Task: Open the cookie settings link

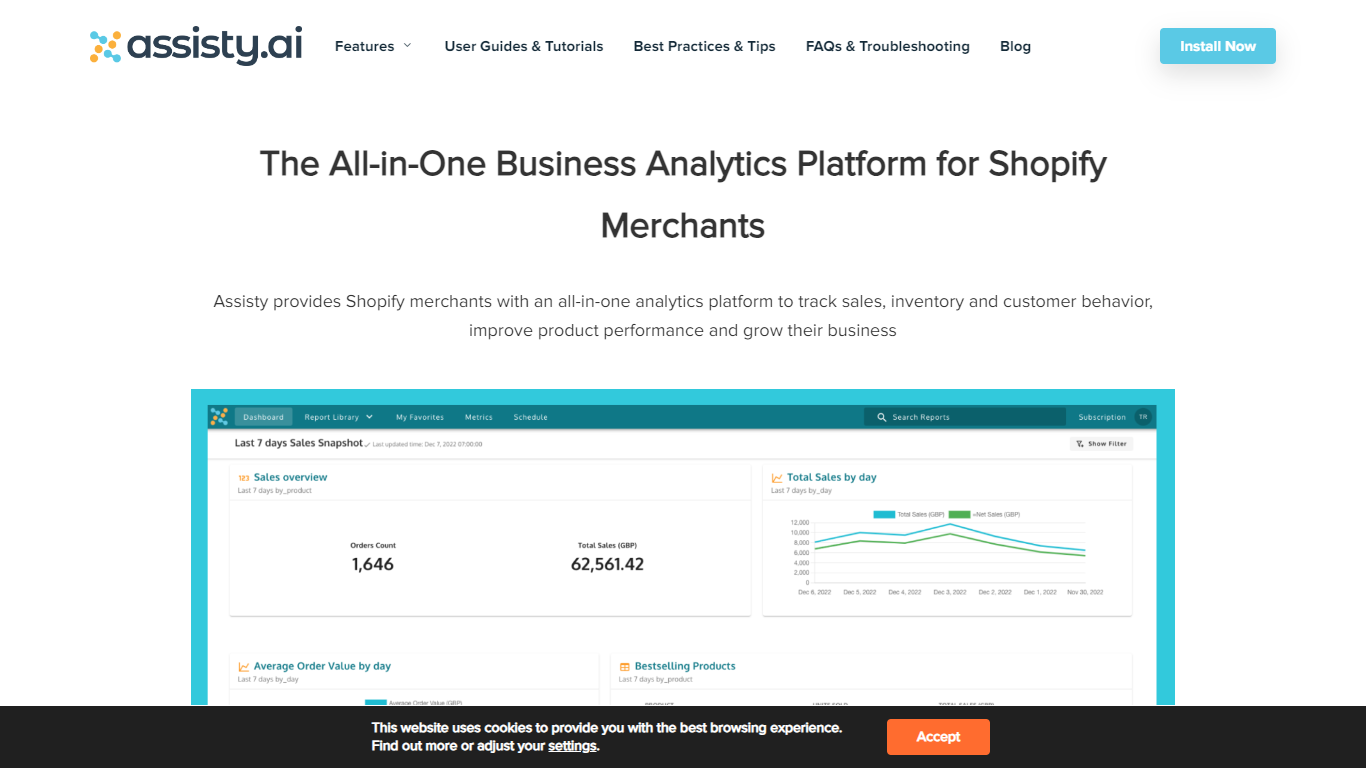Action: tap(572, 746)
